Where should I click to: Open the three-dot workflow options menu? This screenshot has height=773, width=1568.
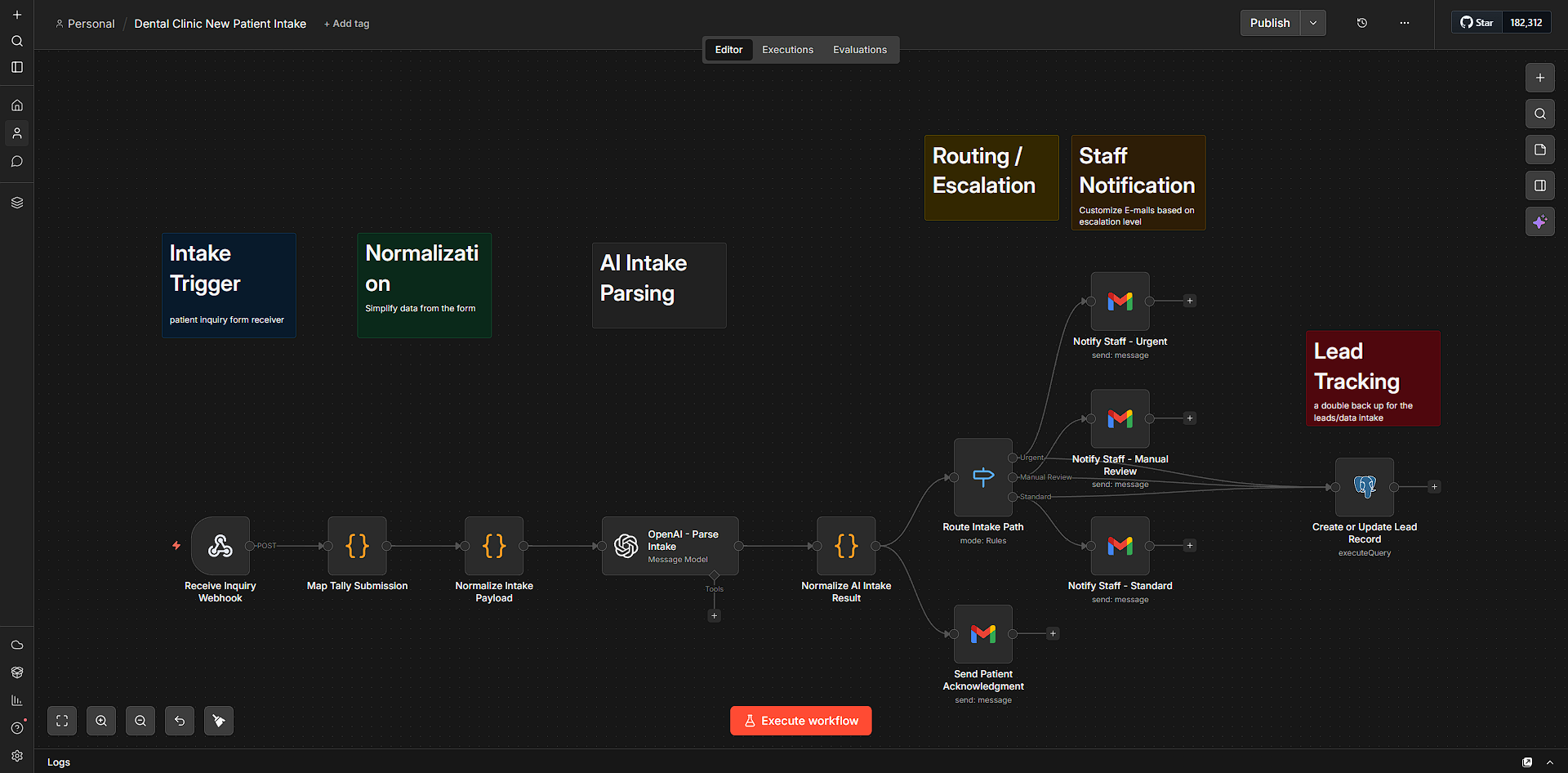tap(1404, 23)
